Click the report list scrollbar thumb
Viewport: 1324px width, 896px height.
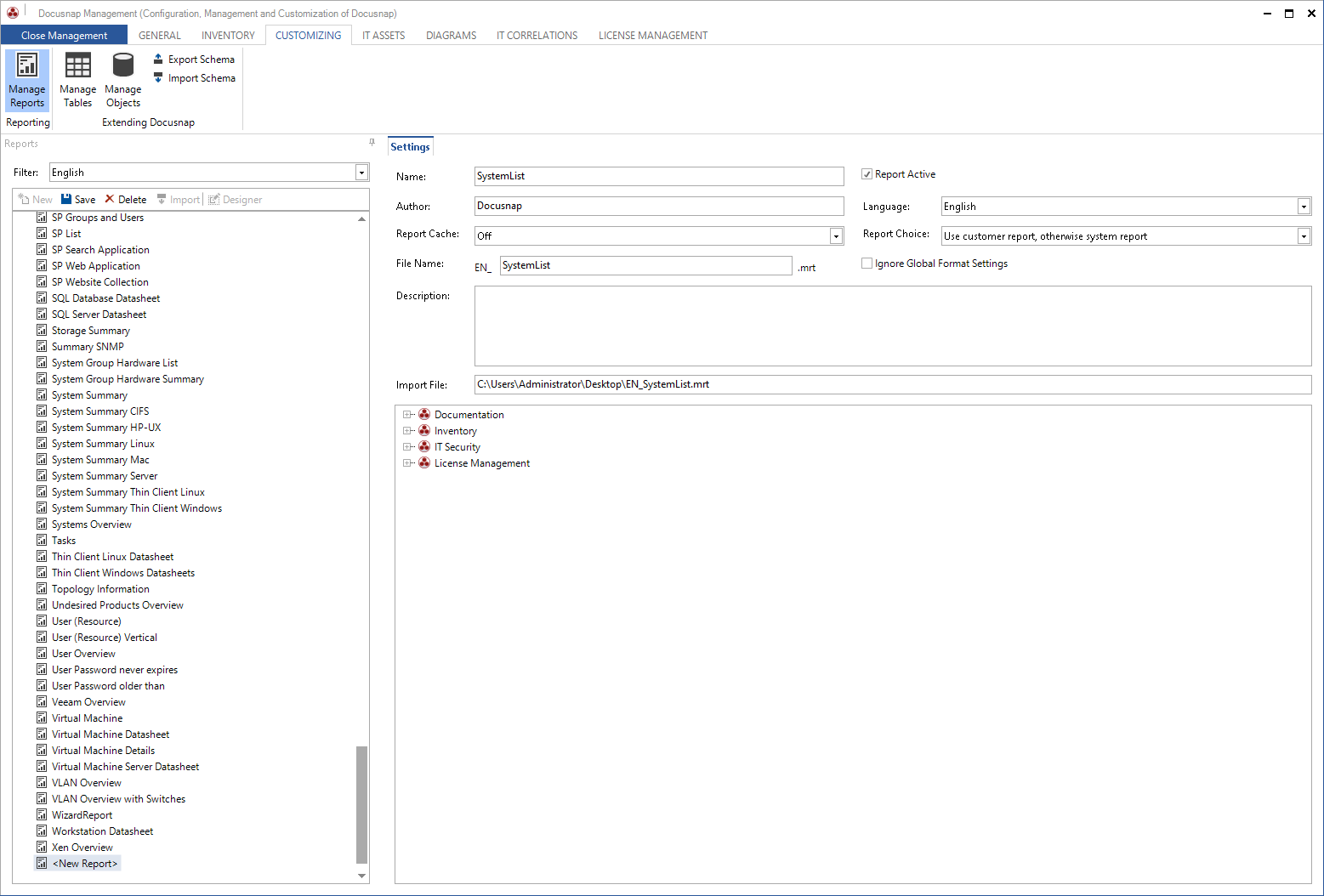361,804
